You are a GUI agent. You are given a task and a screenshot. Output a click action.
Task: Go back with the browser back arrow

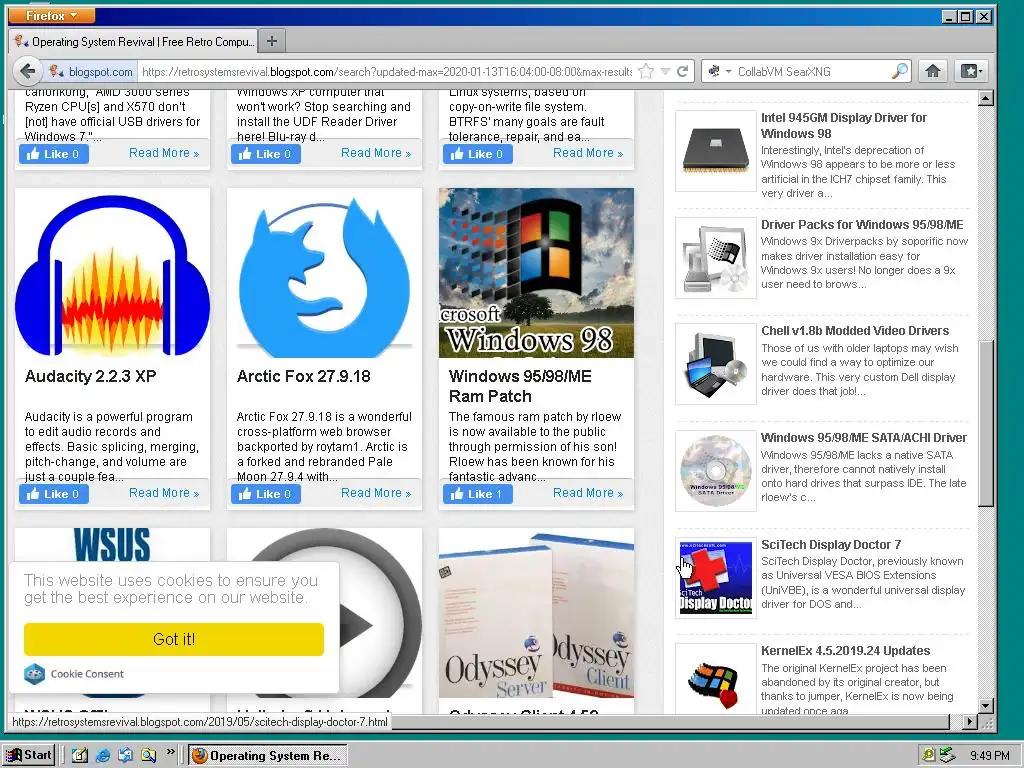[27, 71]
